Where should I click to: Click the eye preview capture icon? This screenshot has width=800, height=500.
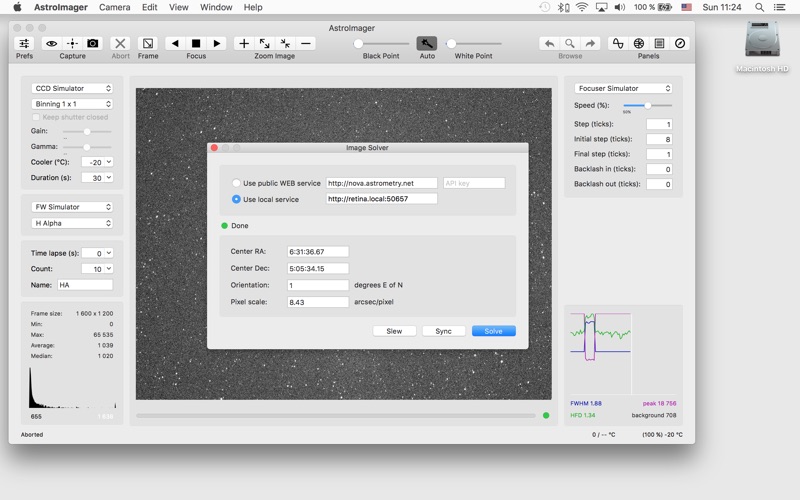[x=52, y=43]
